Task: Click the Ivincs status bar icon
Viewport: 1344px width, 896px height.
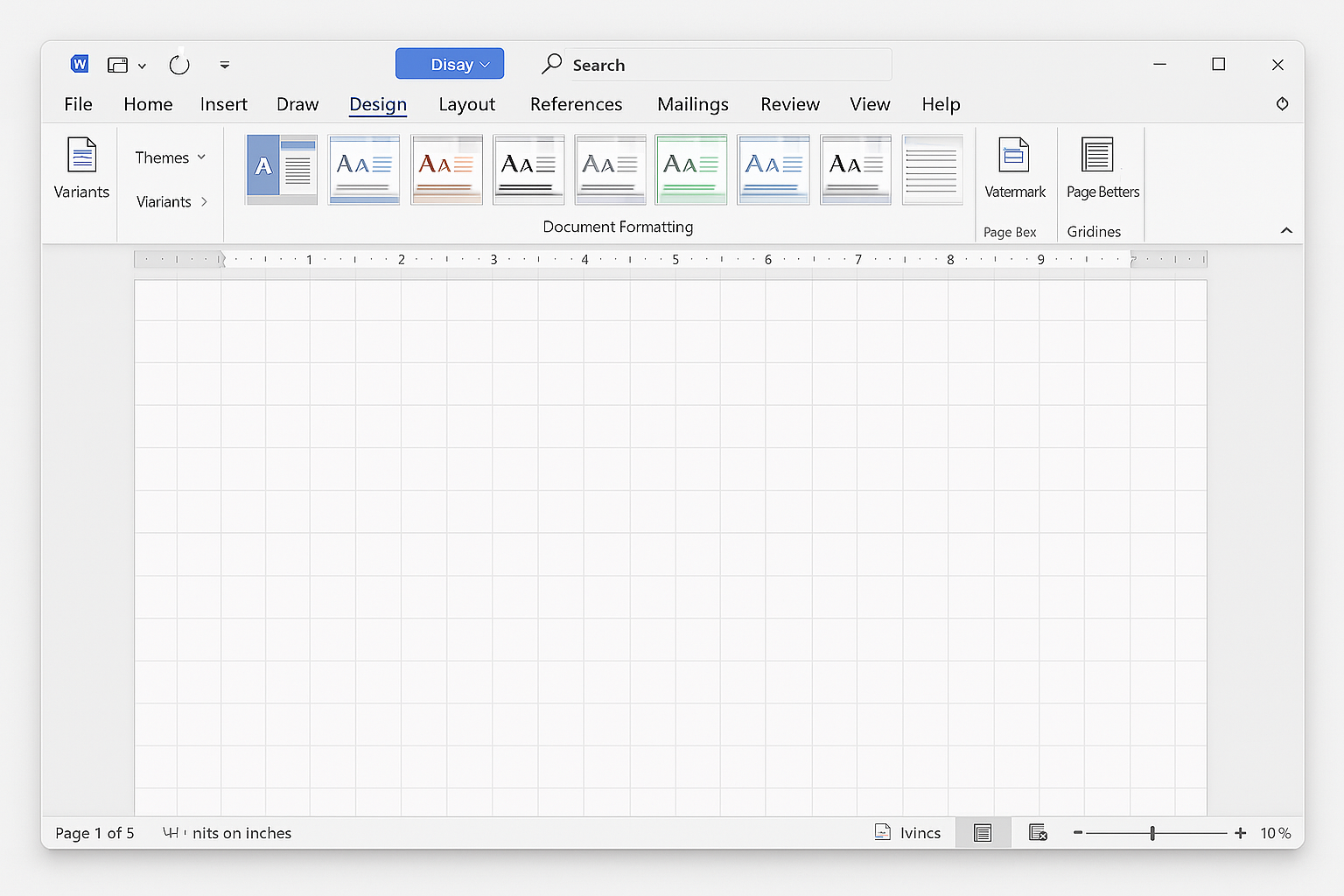Action: coord(883,832)
